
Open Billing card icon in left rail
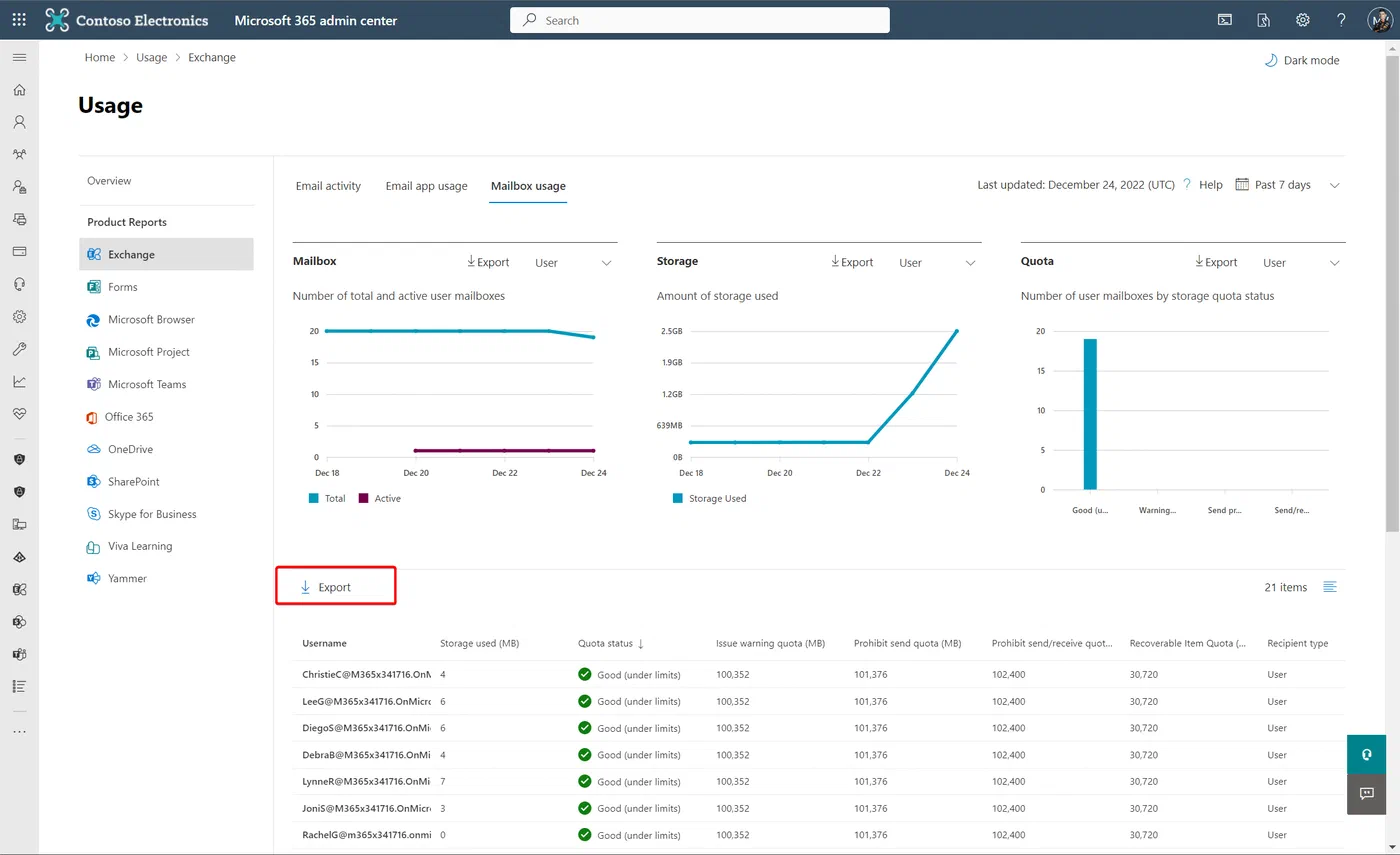point(19,251)
